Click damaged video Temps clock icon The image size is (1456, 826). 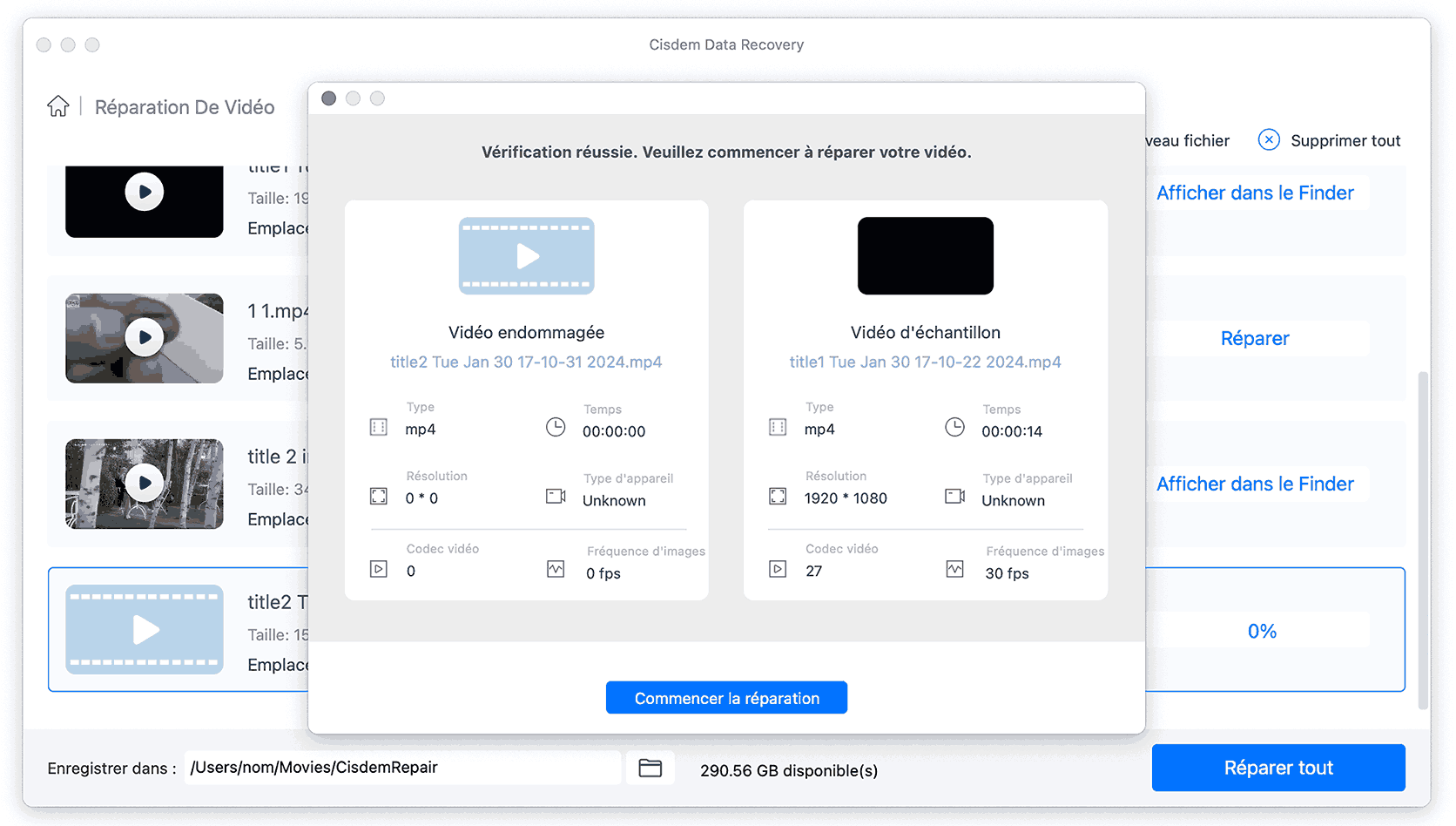point(556,427)
